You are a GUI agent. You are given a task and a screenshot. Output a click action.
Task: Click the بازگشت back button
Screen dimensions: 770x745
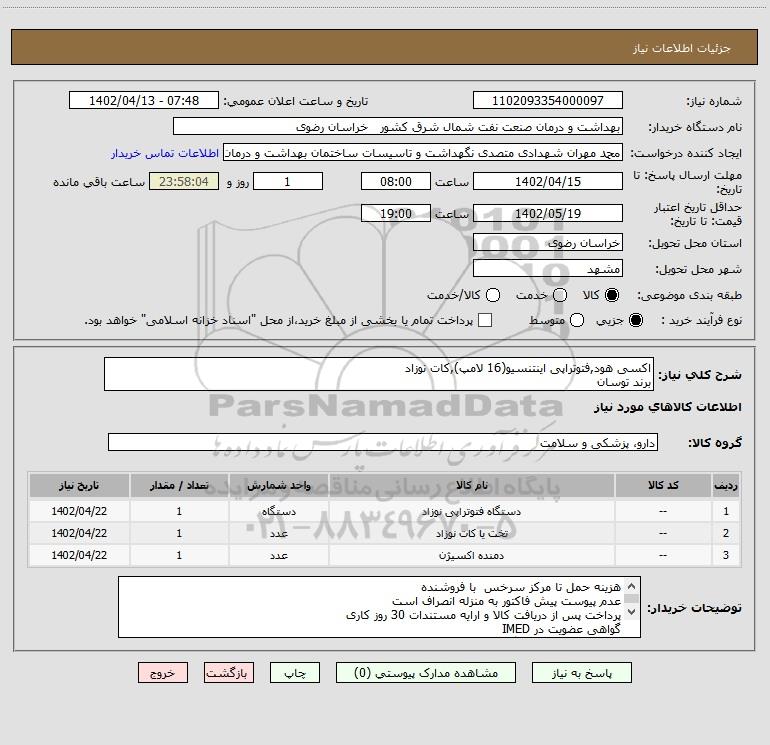(229, 673)
